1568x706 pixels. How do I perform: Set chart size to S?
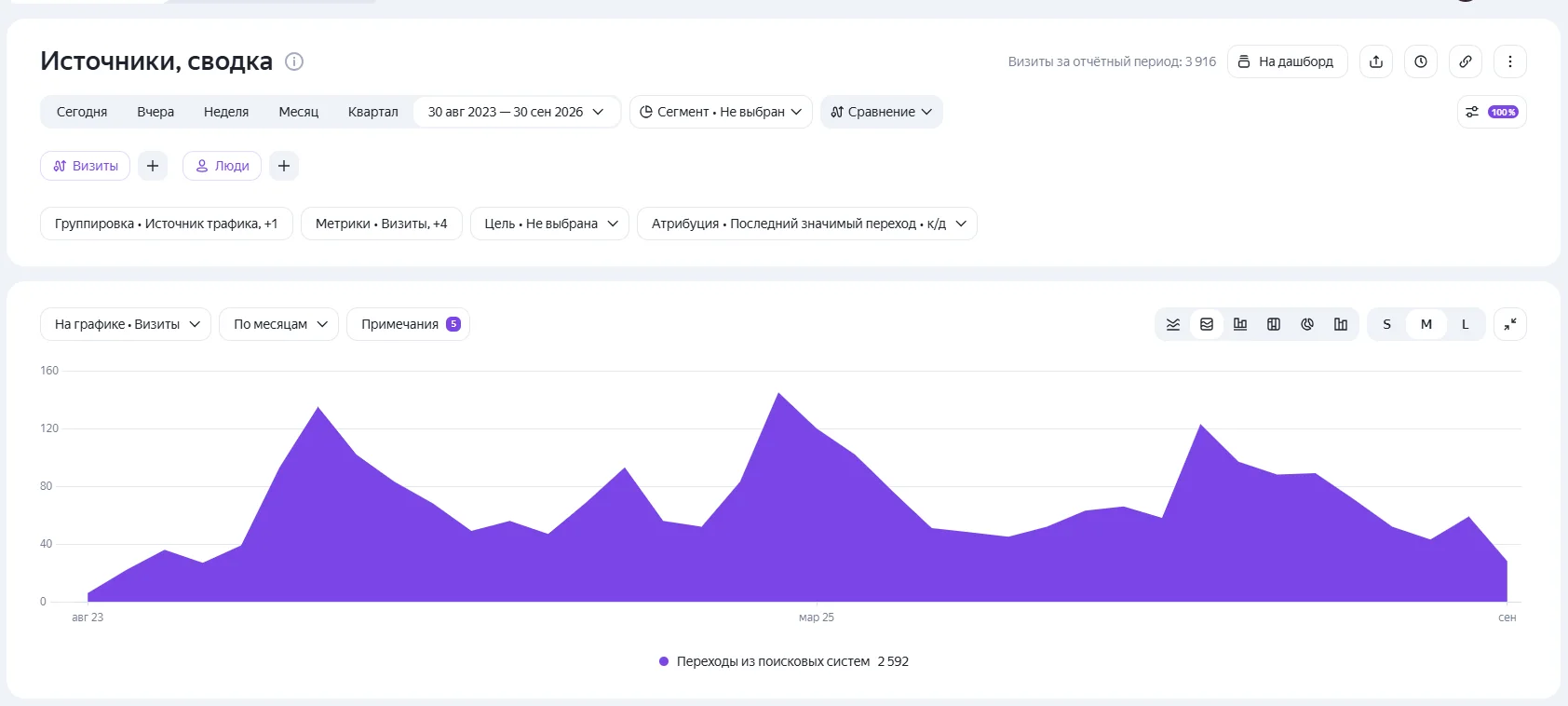pyautogui.click(x=1387, y=324)
